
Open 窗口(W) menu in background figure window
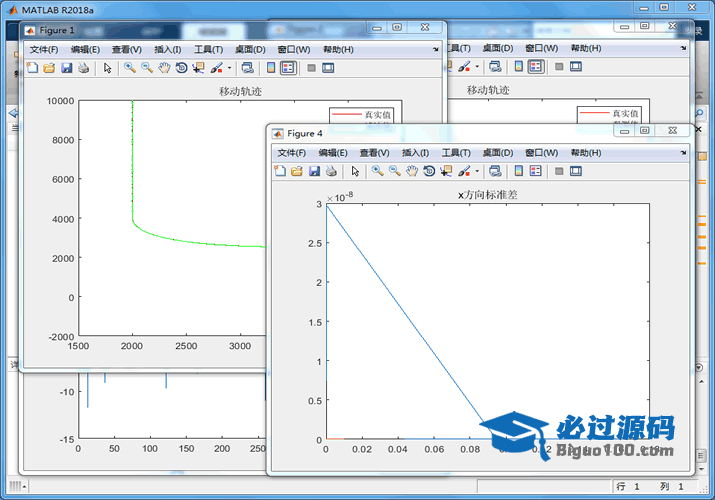(x=542, y=48)
